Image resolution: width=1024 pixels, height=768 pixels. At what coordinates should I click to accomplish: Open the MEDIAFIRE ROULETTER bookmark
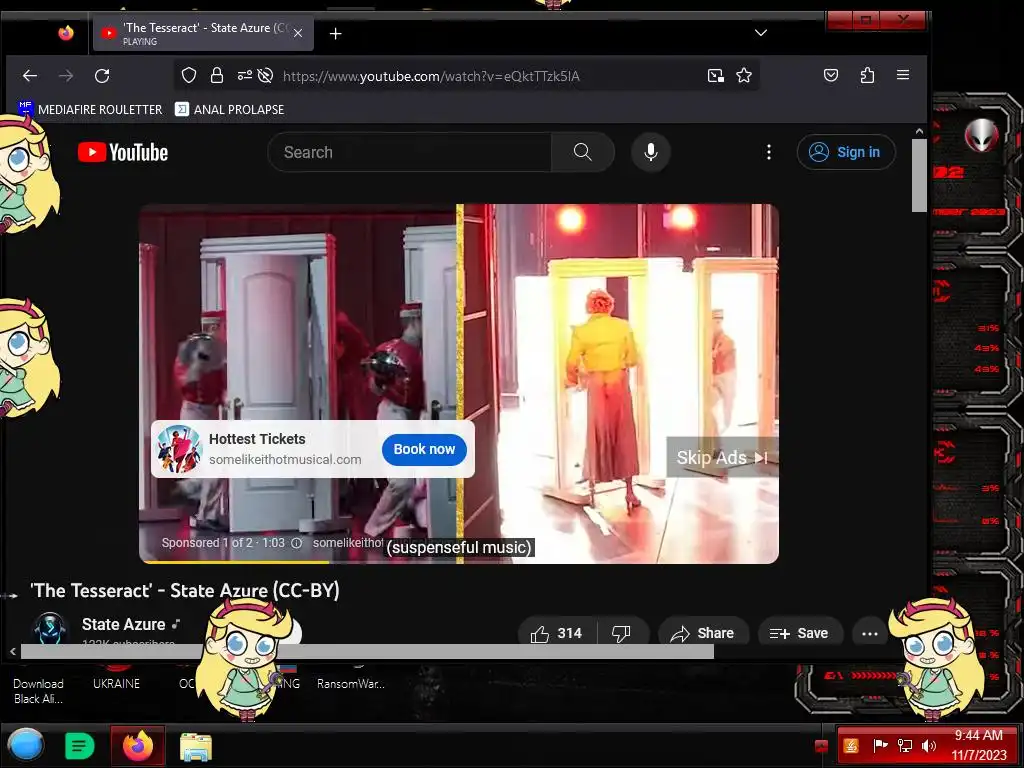(x=90, y=109)
